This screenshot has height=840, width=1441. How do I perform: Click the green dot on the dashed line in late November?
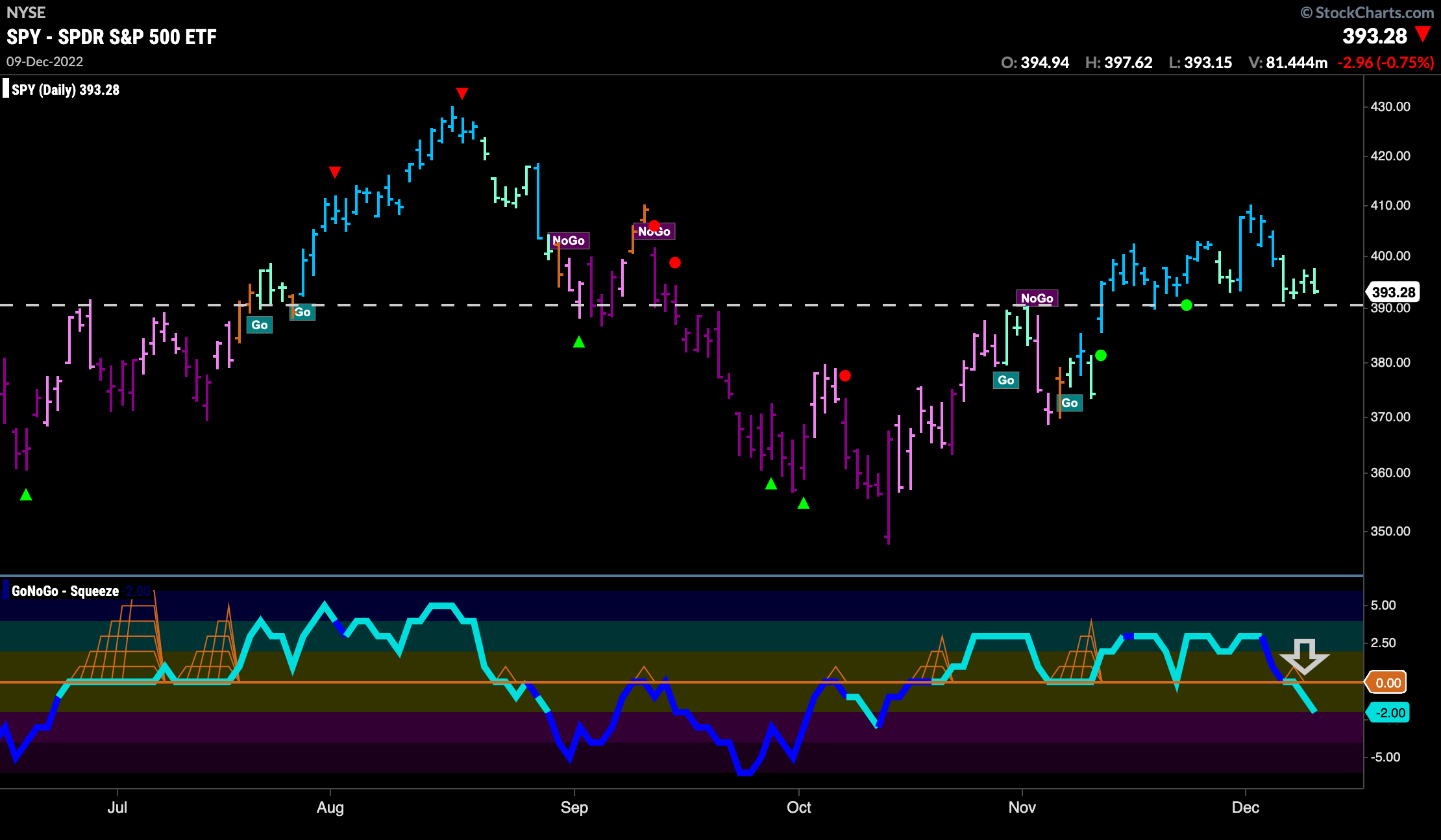pos(1187,304)
